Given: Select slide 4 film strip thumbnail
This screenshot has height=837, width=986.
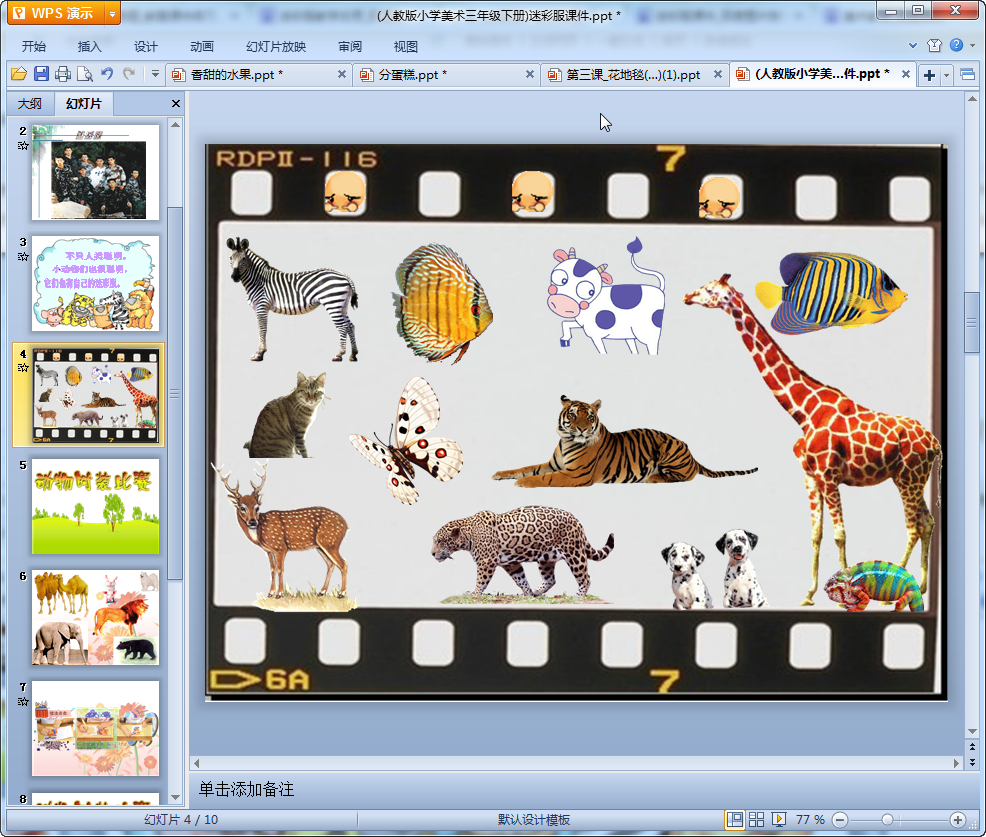Looking at the screenshot, I should pyautogui.click(x=96, y=395).
